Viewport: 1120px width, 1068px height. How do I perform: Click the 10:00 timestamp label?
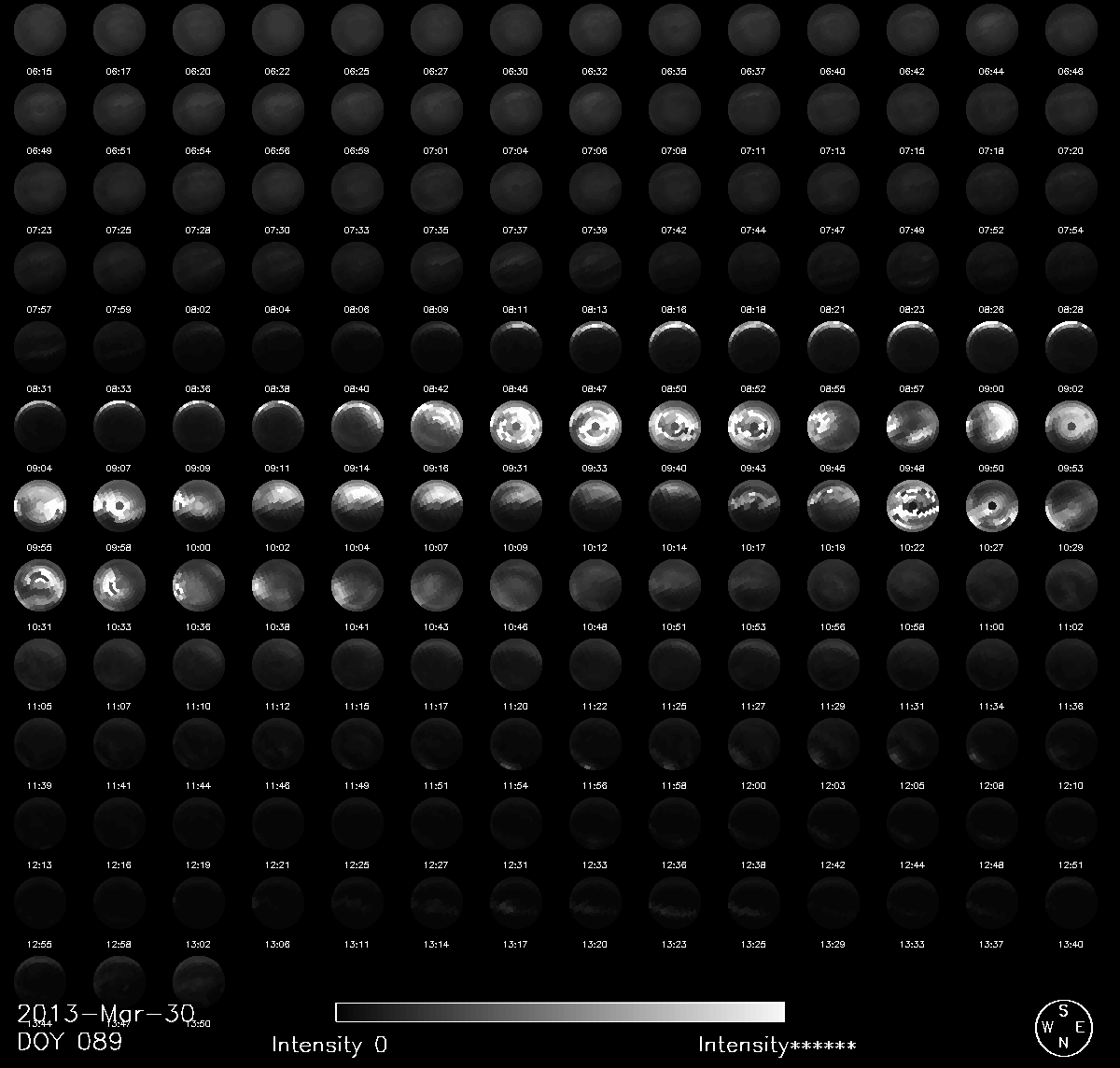[198, 548]
